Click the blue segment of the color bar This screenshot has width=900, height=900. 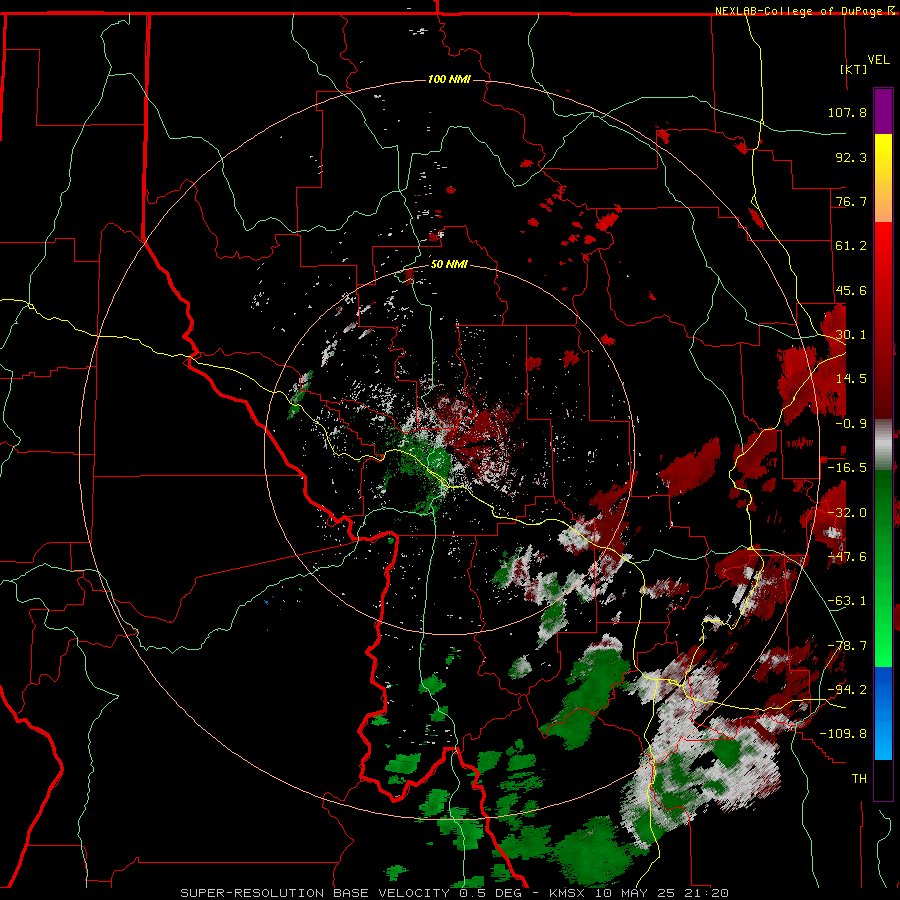click(x=883, y=713)
